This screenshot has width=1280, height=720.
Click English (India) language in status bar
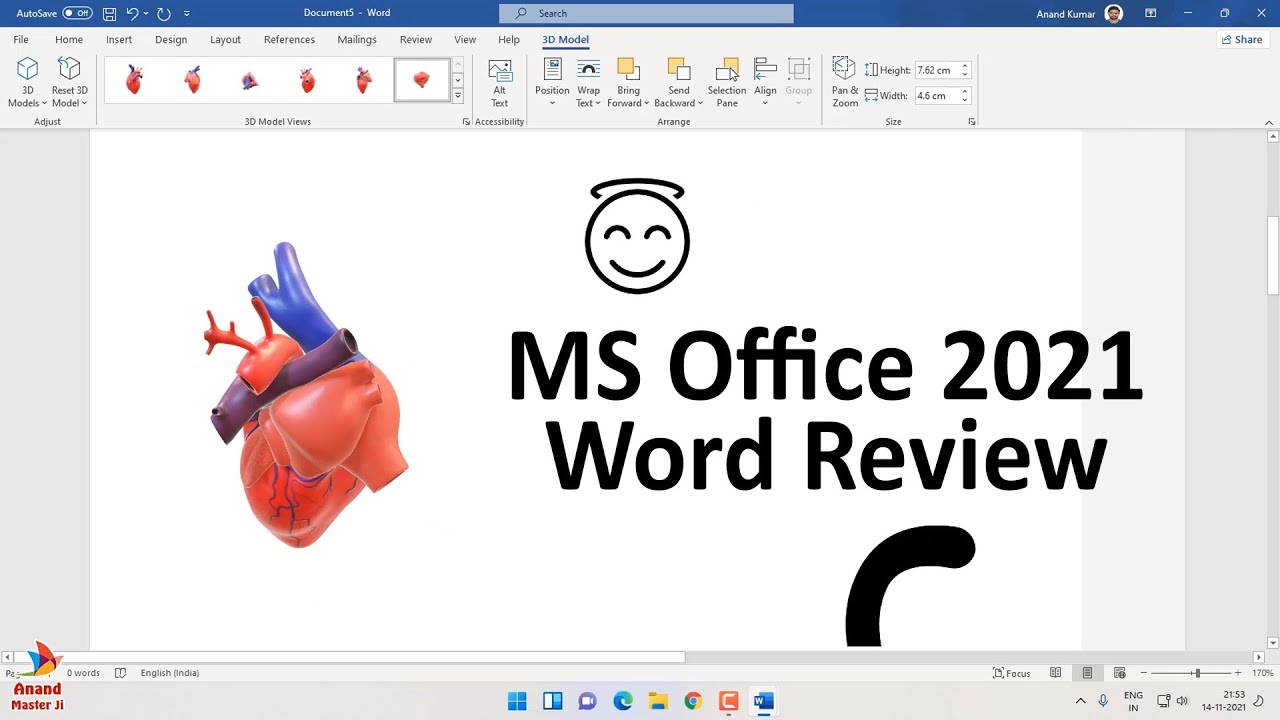coord(170,673)
